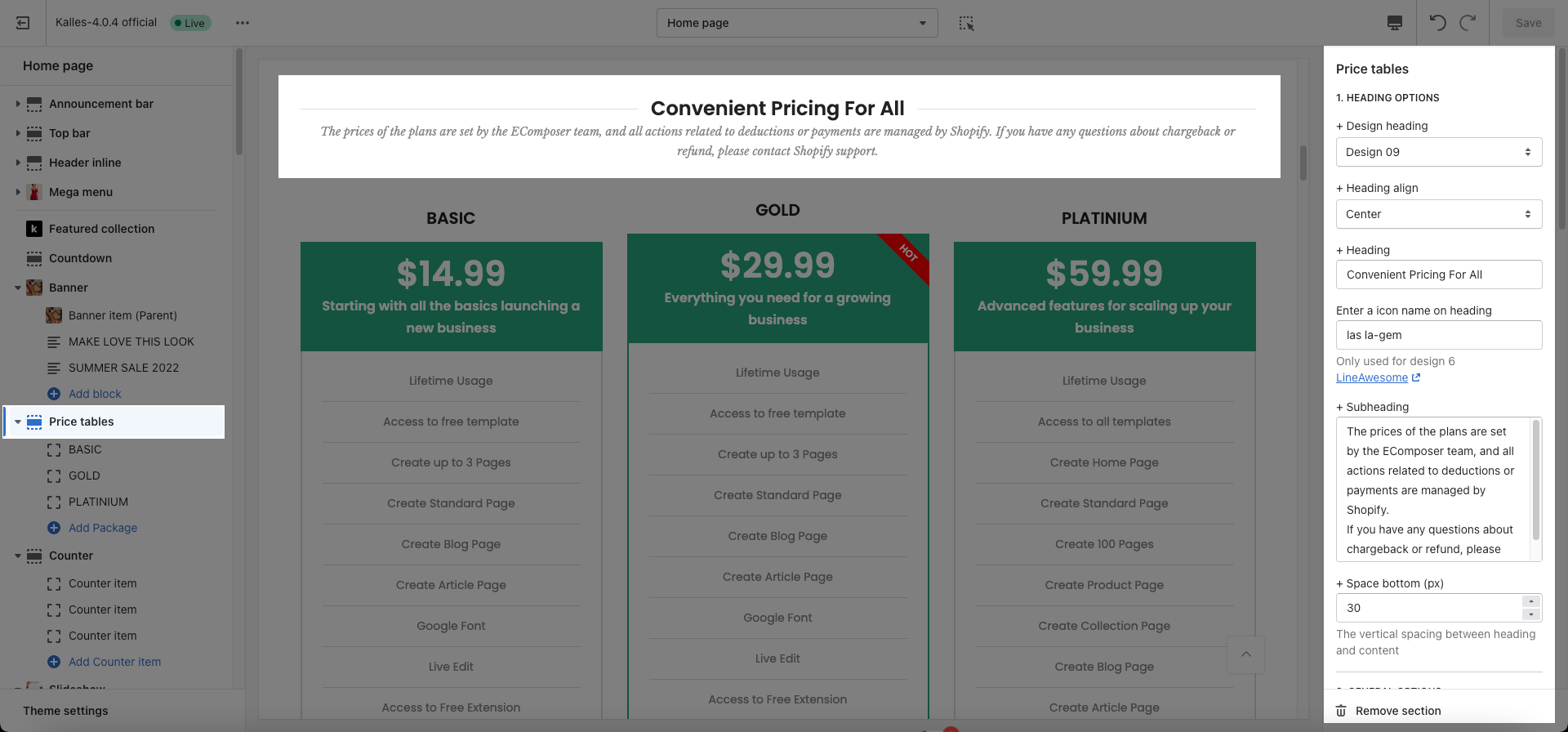
Task: Click the HOT ribbon on GOLD plan
Action: pyautogui.click(x=907, y=253)
